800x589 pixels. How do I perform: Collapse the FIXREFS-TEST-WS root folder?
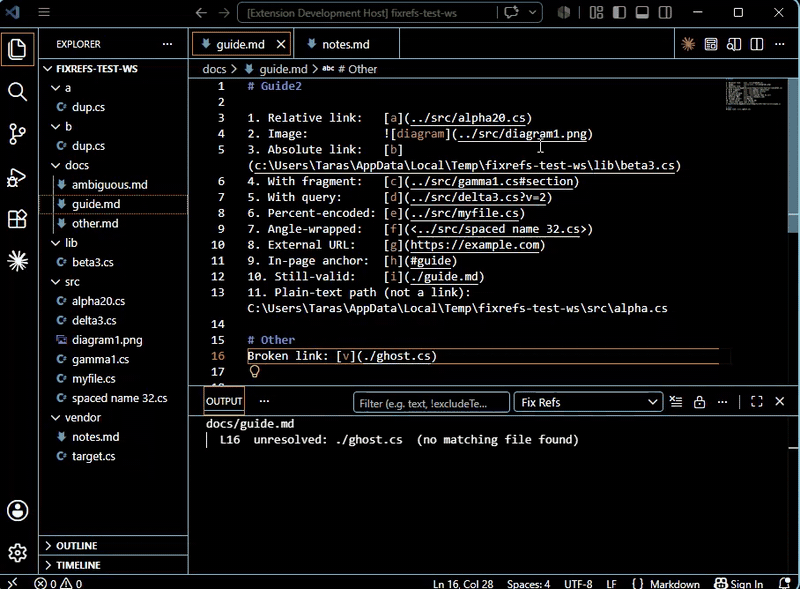coord(113,68)
